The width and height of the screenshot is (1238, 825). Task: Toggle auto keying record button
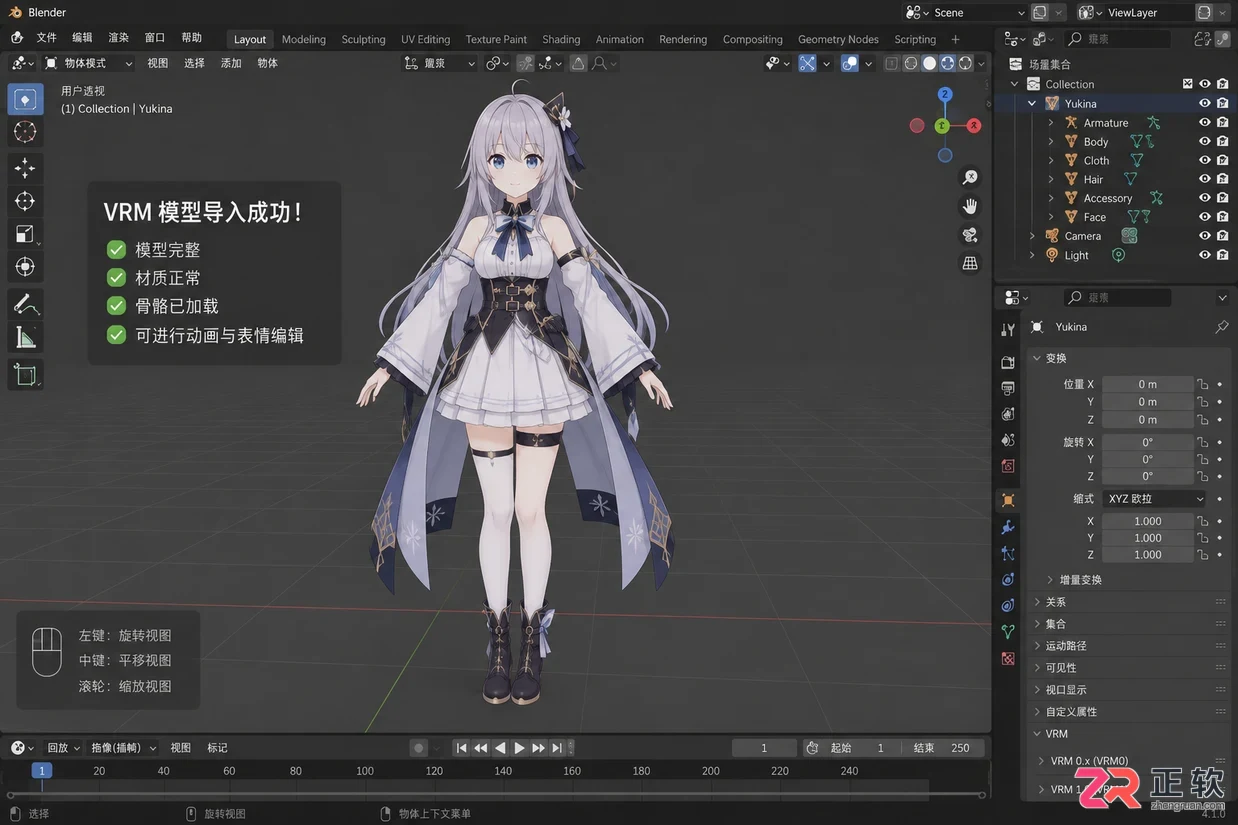(x=419, y=748)
